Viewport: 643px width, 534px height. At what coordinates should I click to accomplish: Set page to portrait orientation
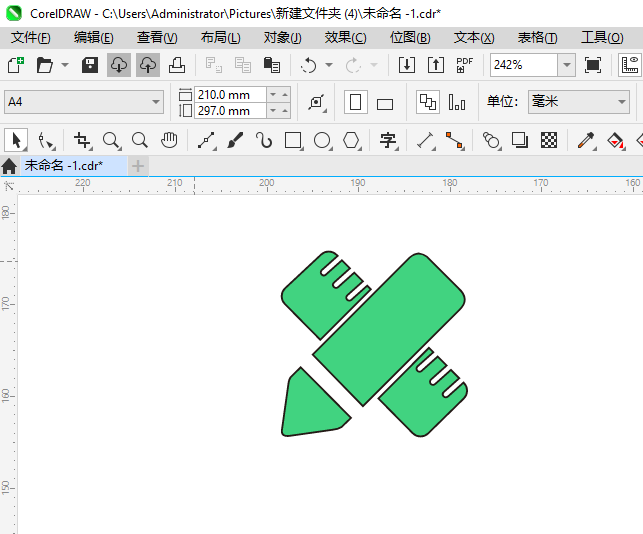point(356,102)
